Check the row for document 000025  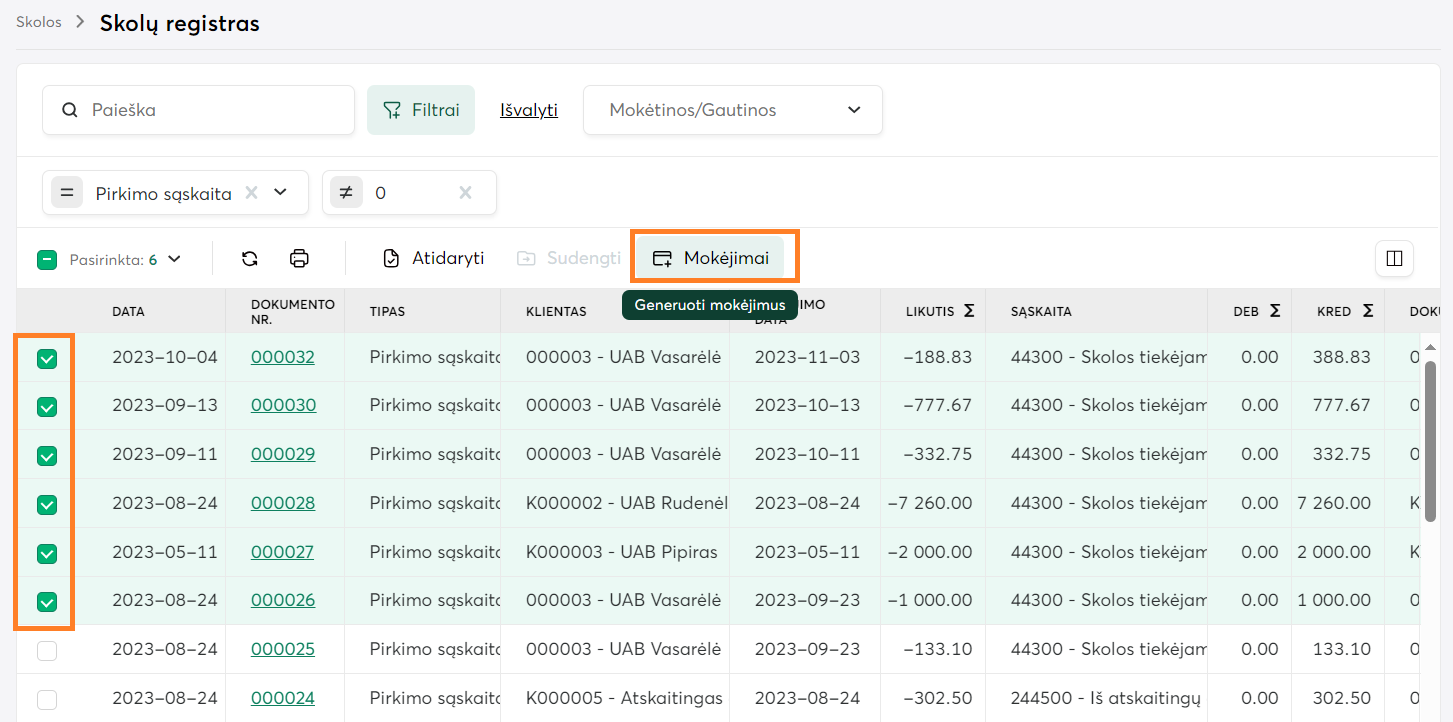click(47, 650)
